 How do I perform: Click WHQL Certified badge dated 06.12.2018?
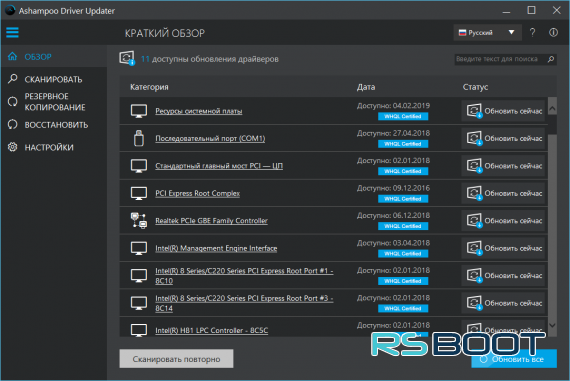[403, 226]
